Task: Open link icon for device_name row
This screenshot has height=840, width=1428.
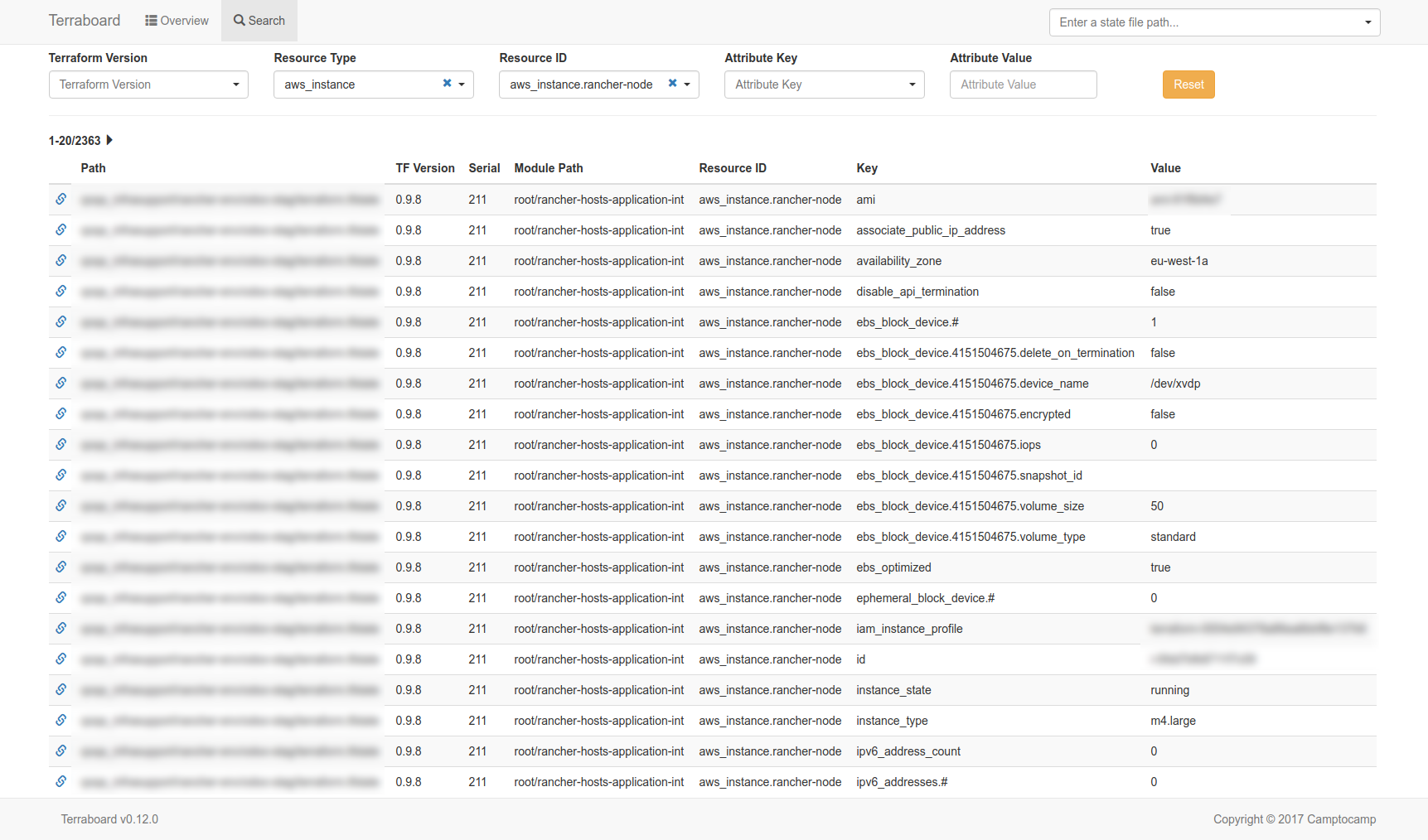Action: (61, 383)
